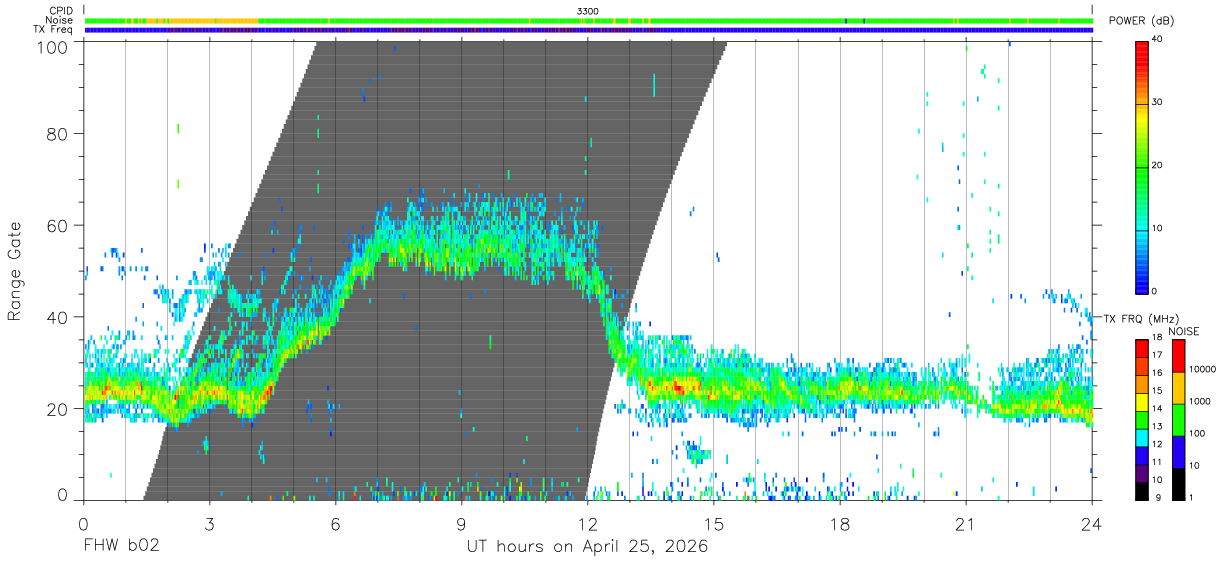
Task: Click the NOISE legend label
Action: point(1183,331)
